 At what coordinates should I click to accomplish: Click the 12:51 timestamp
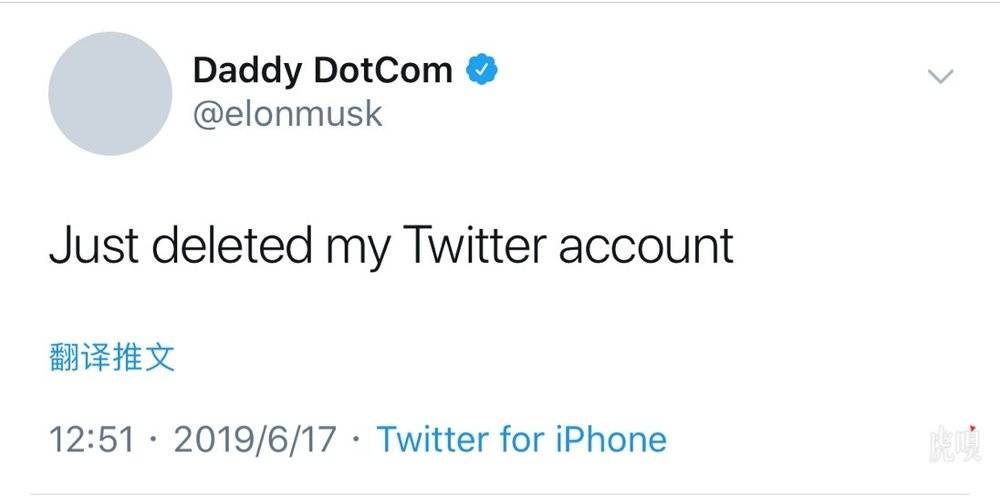click(x=92, y=440)
